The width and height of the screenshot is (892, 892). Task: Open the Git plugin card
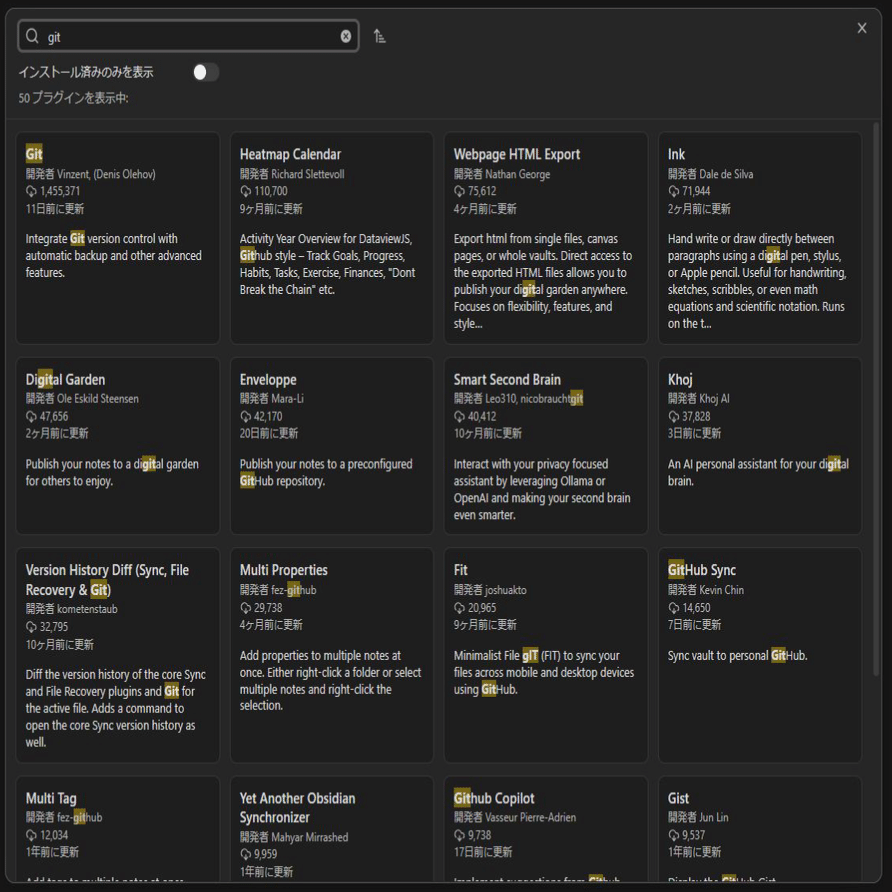pyautogui.click(x=118, y=238)
